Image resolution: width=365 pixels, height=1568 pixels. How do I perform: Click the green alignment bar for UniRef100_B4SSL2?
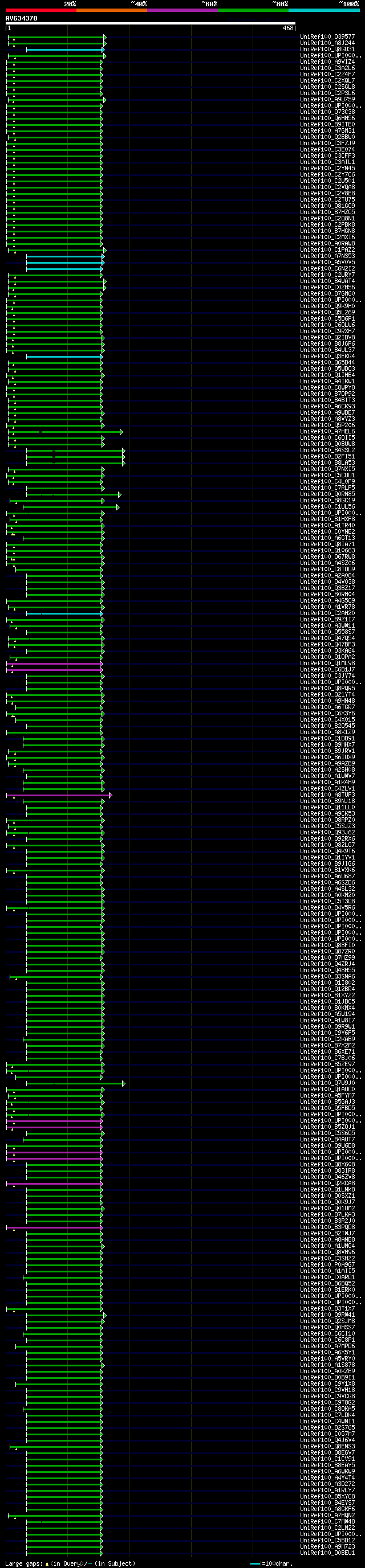[x=75, y=451]
